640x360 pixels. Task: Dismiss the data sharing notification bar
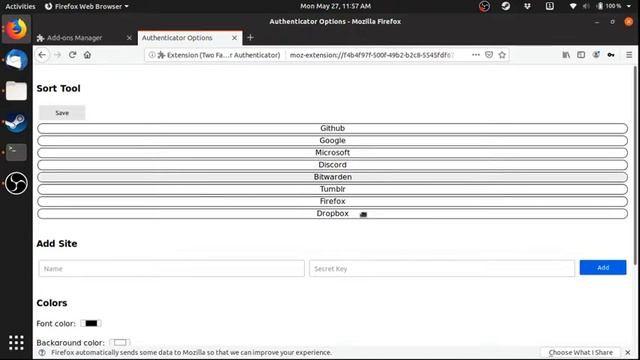click(628, 352)
